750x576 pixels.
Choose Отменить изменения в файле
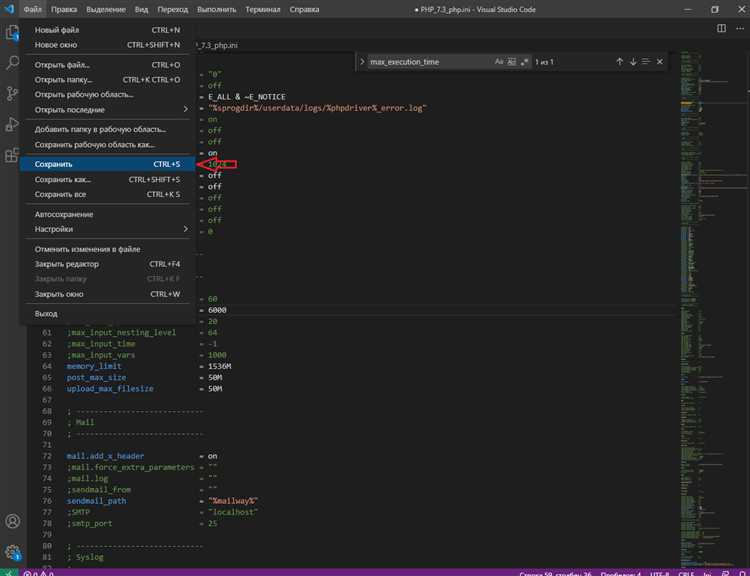pos(108,249)
